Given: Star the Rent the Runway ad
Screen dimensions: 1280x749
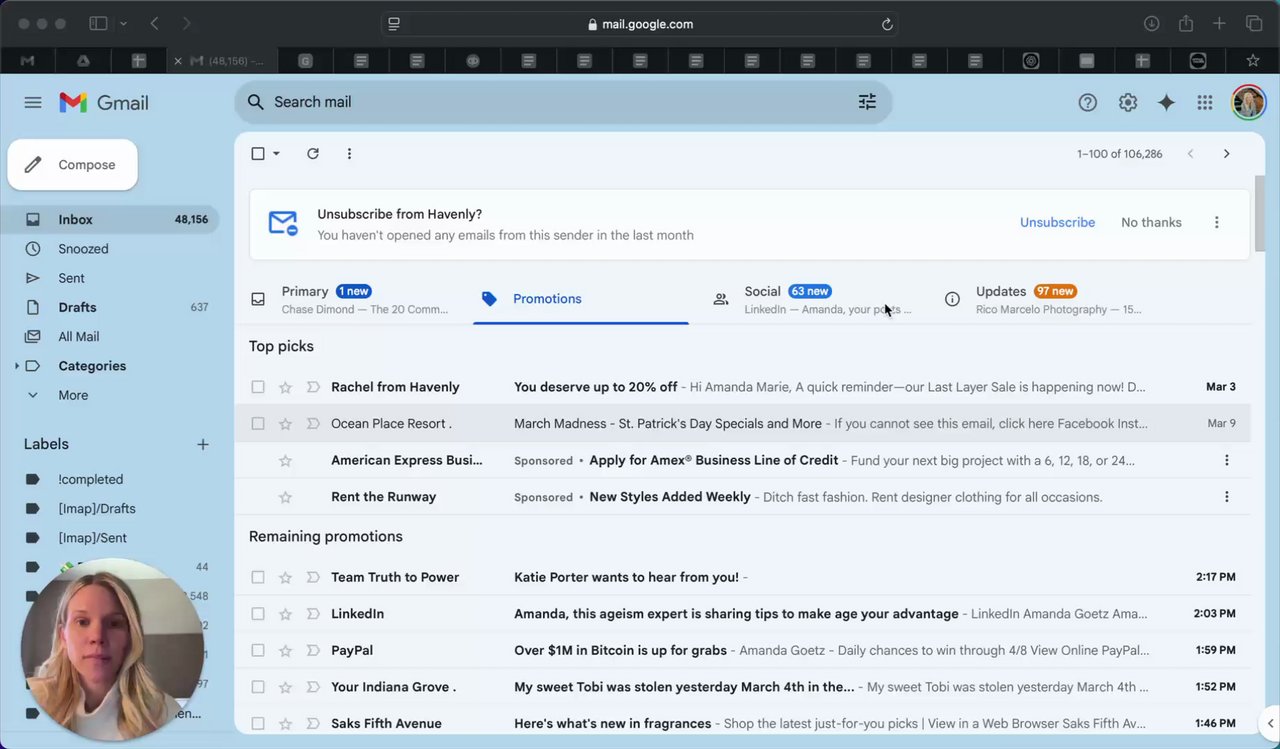Looking at the screenshot, I should click(x=285, y=497).
